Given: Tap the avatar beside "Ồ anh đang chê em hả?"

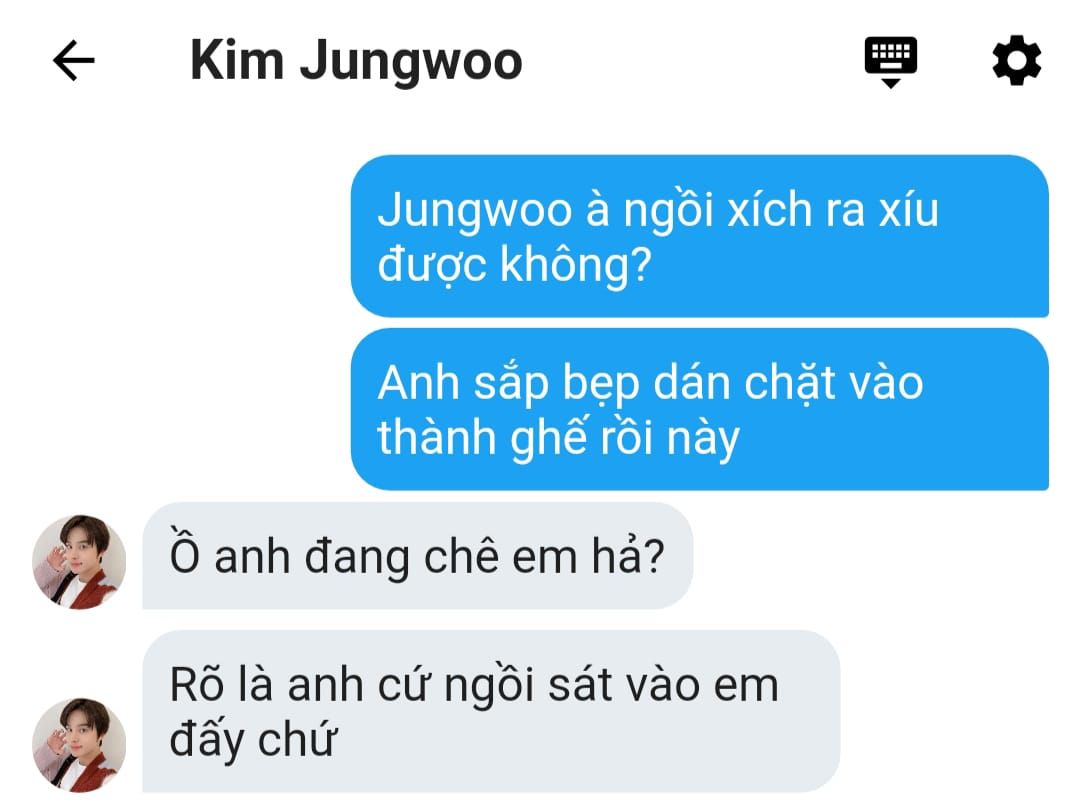Looking at the screenshot, I should [x=79, y=561].
